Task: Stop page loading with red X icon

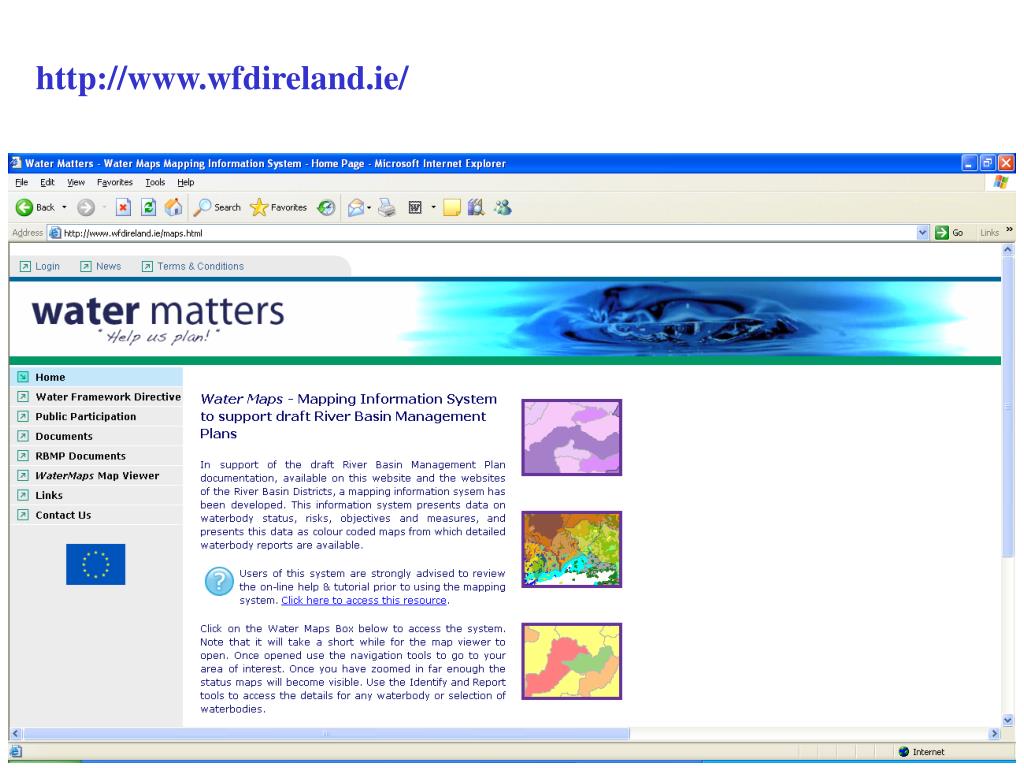Action: click(123, 208)
